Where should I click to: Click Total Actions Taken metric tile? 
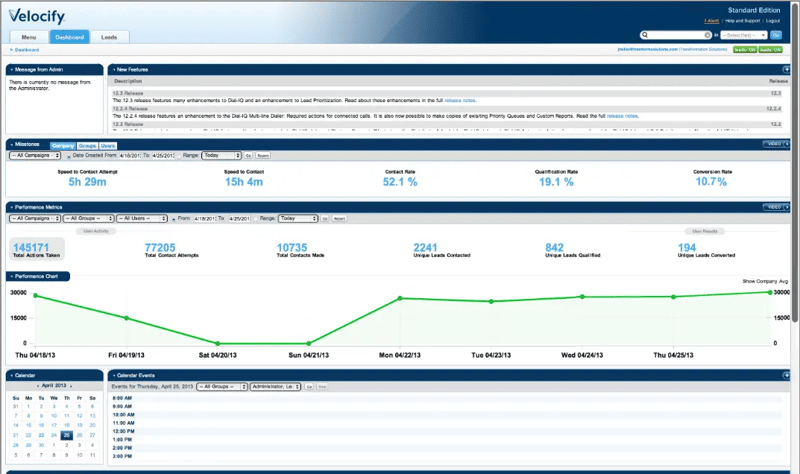36,248
